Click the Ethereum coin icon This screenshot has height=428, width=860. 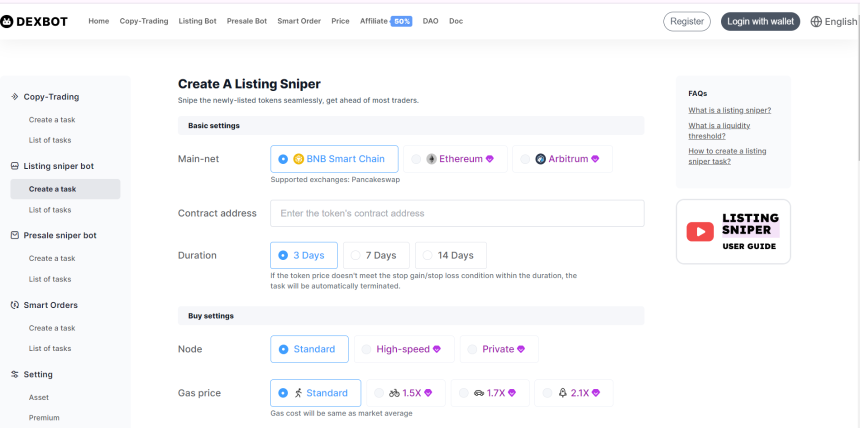(431, 159)
